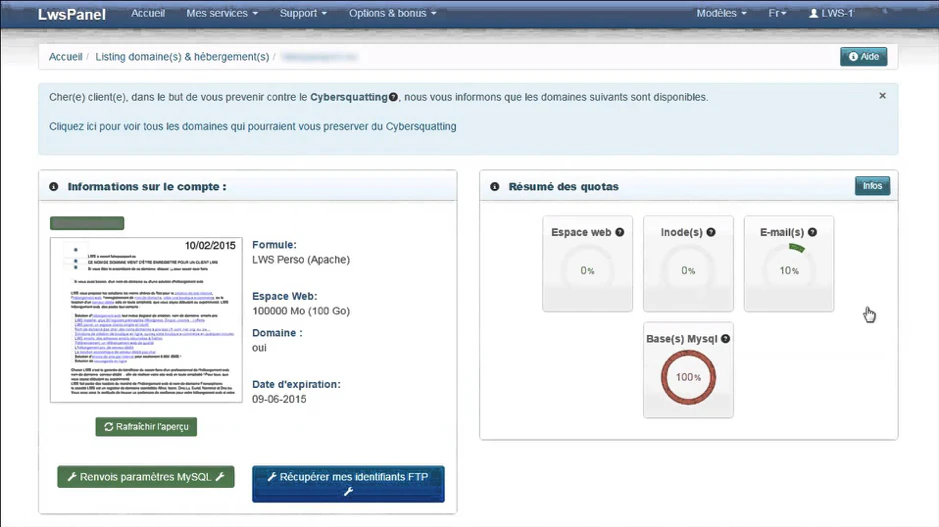Viewport: 939px width, 527px height.
Task: Click the info icon beside Résumé des quotas
Action: point(495,187)
